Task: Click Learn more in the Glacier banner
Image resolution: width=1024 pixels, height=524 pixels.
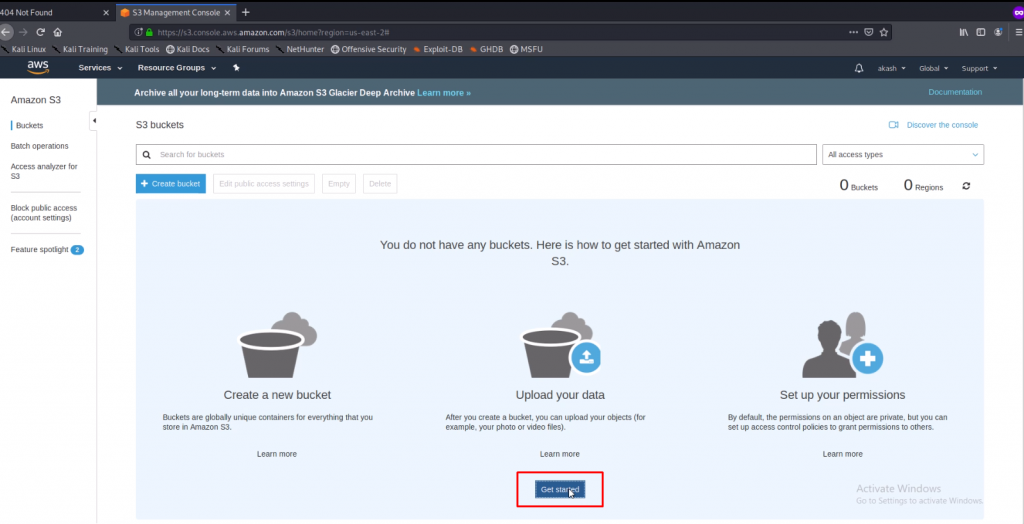Action: click(x=444, y=93)
